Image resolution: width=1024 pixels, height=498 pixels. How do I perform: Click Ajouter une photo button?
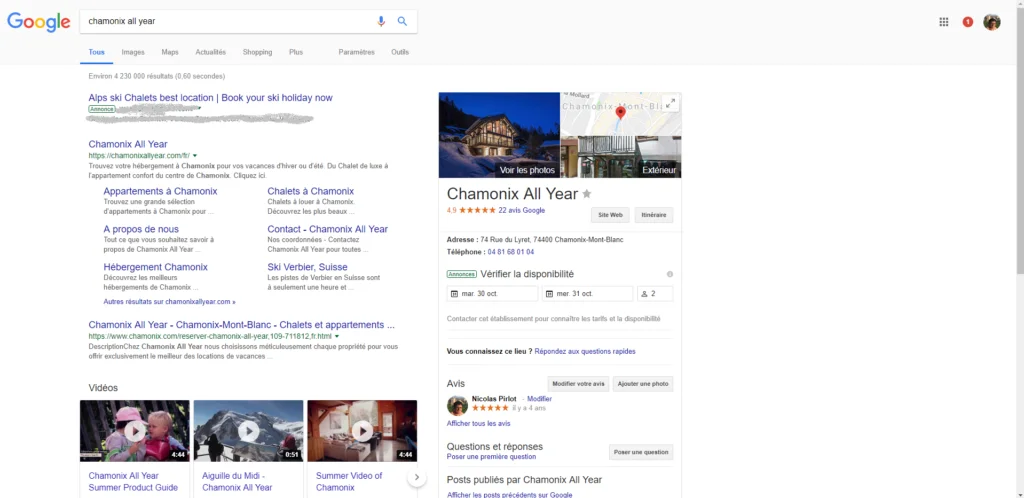[643, 384]
